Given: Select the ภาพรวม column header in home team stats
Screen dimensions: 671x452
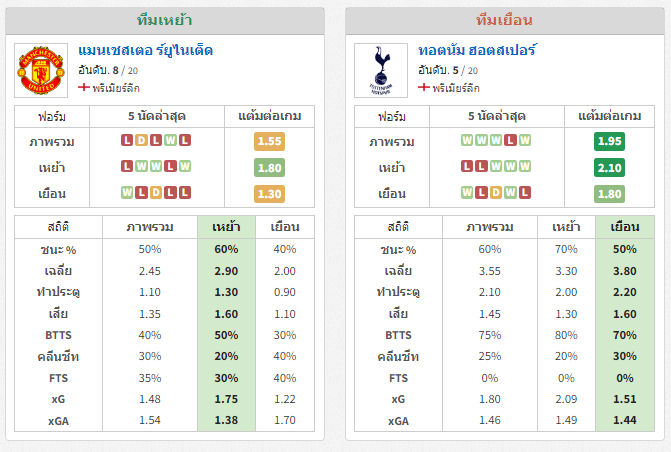Looking at the screenshot, I should click(150, 227).
